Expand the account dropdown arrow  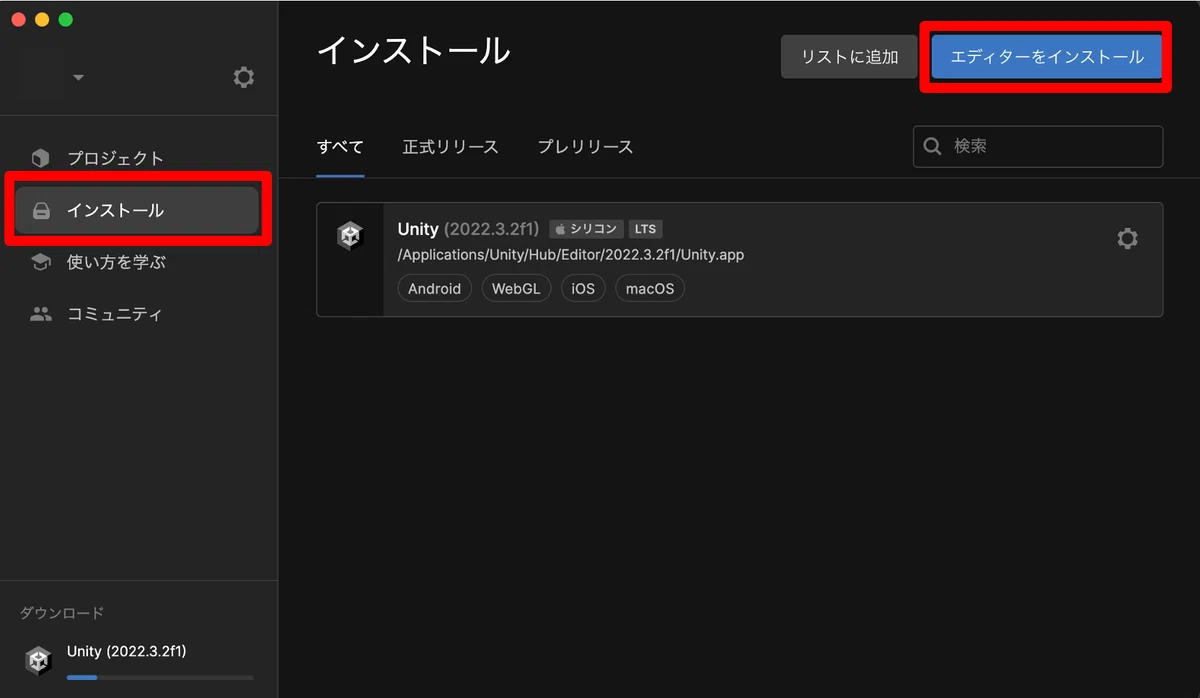point(79,78)
